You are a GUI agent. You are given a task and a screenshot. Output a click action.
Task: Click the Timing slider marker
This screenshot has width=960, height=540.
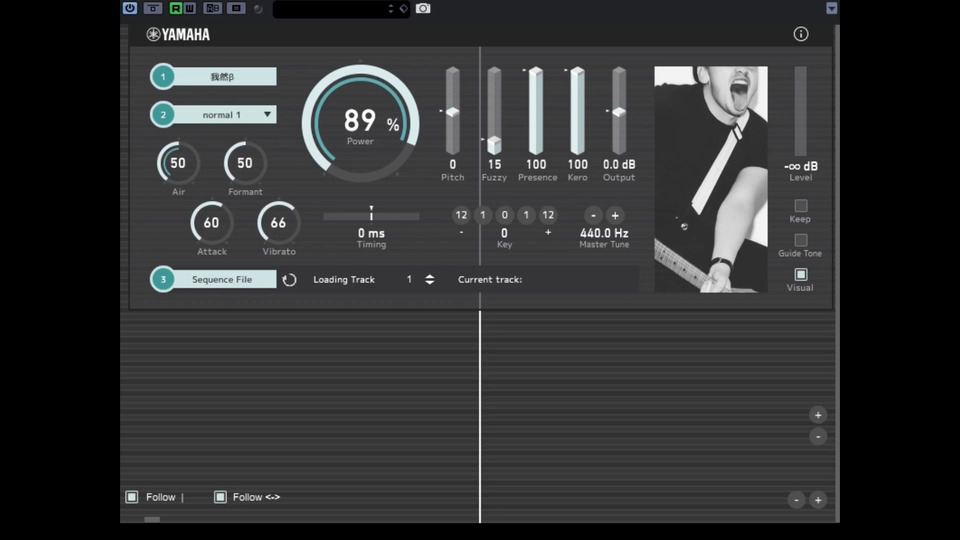[371, 213]
